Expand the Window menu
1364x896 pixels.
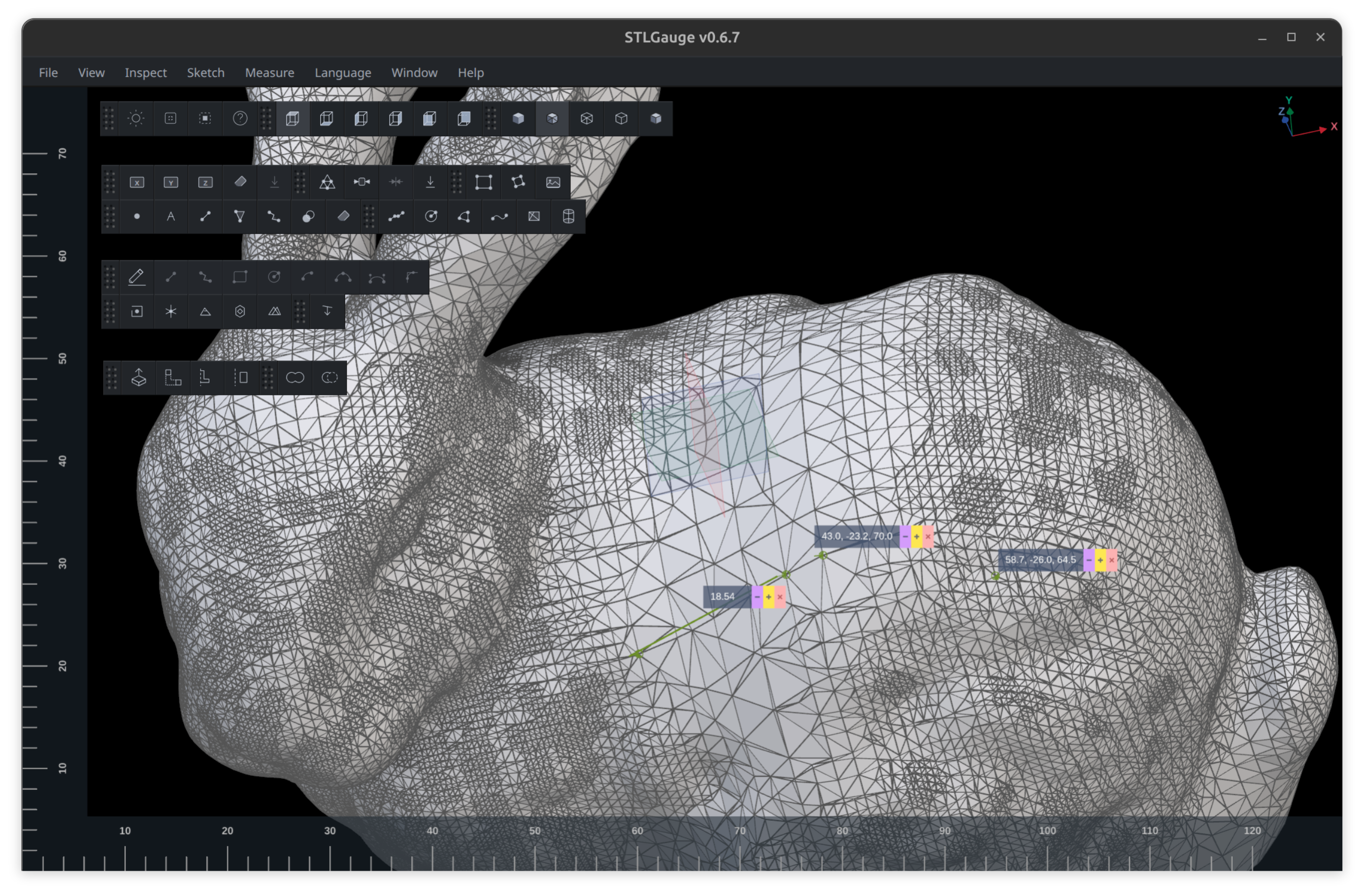[x=414, y=73]
